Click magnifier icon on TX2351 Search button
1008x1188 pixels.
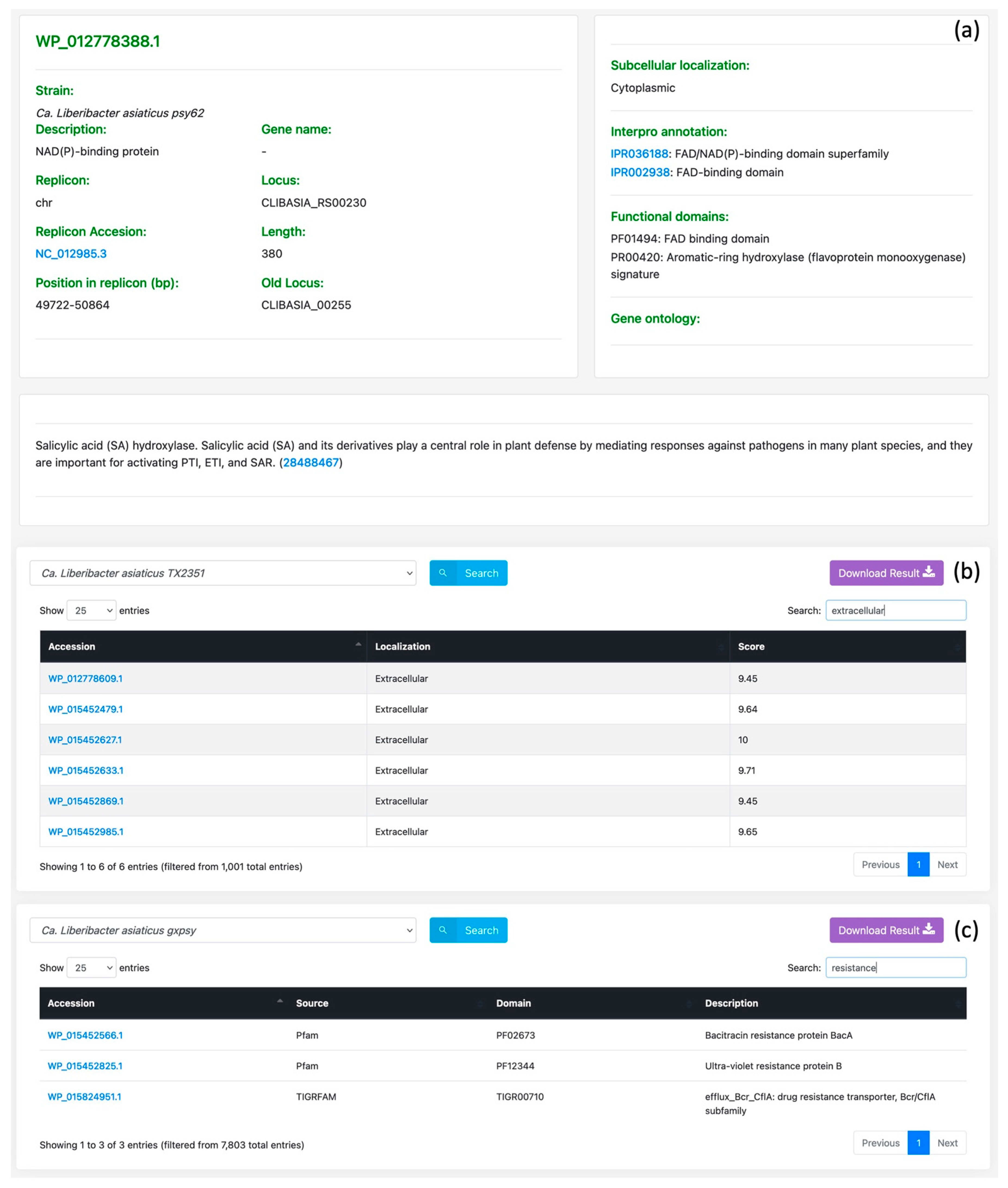pyautogui.click(x=443, y=573)
